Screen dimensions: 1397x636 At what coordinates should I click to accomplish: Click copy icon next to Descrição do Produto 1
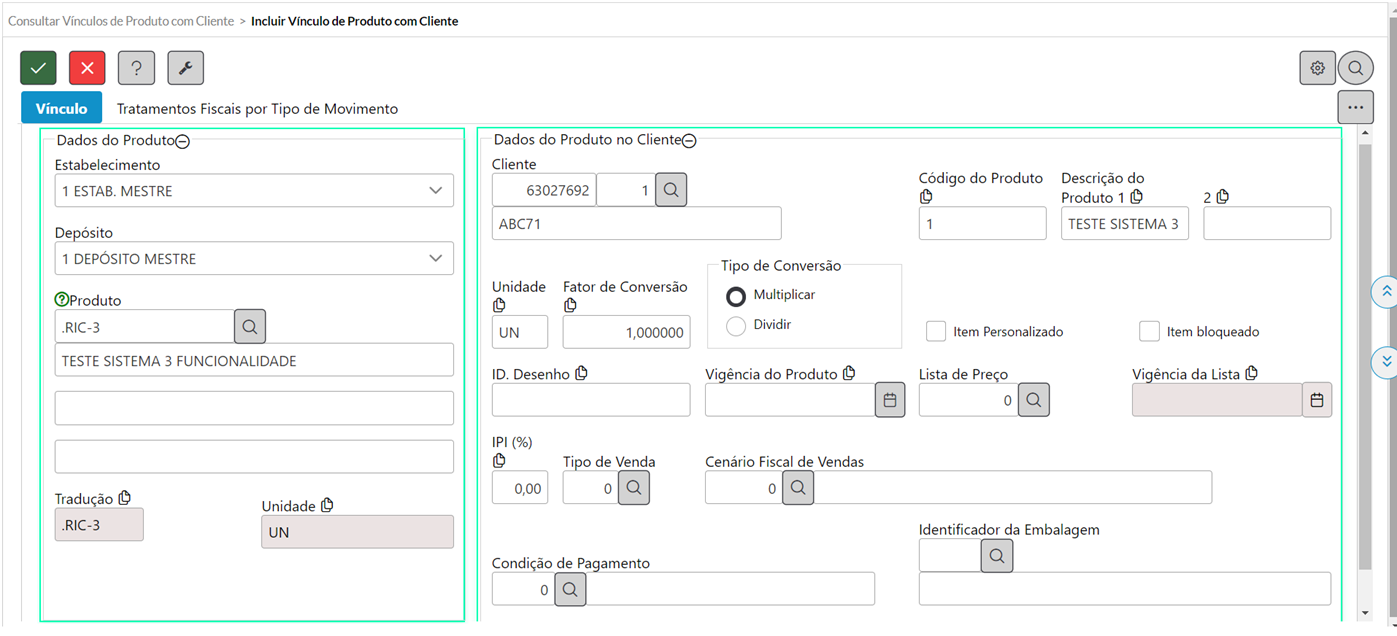(x=1136, y=197)
